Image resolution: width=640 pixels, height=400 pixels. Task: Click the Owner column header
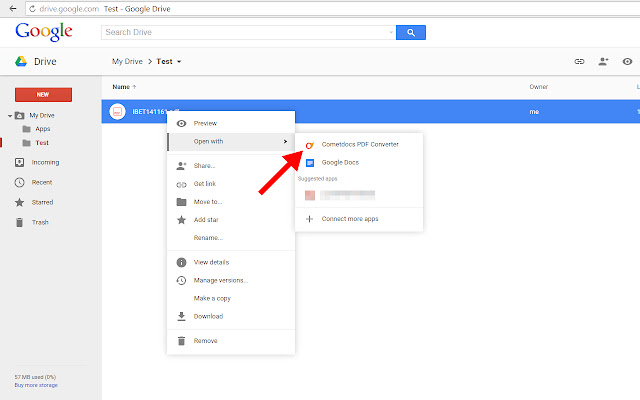[538, 87]
